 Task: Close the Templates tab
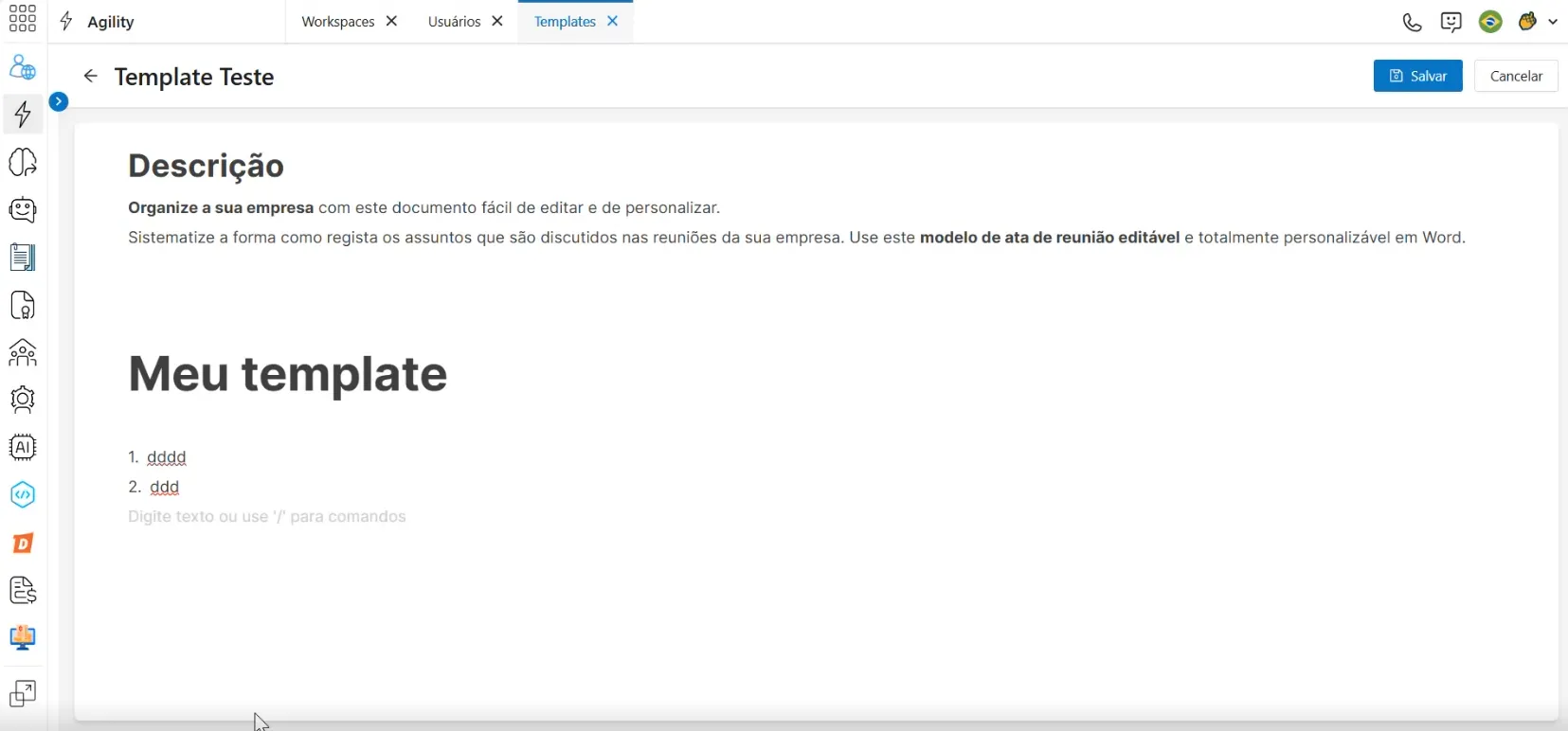point(613,21)
